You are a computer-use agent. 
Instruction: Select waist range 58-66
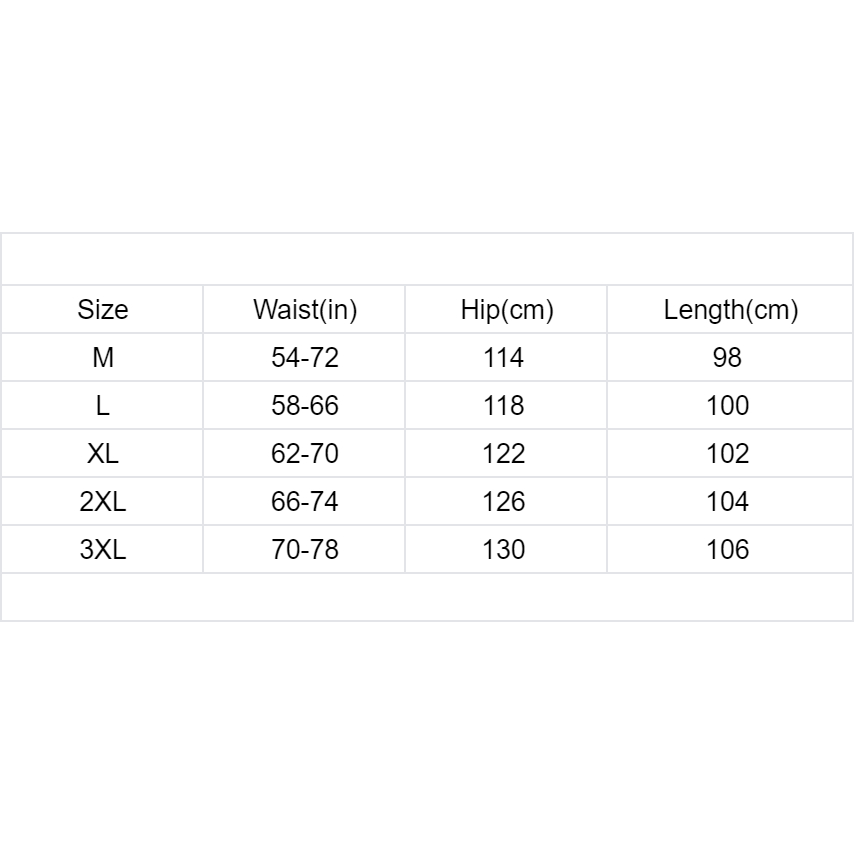[x=305, y=406]
